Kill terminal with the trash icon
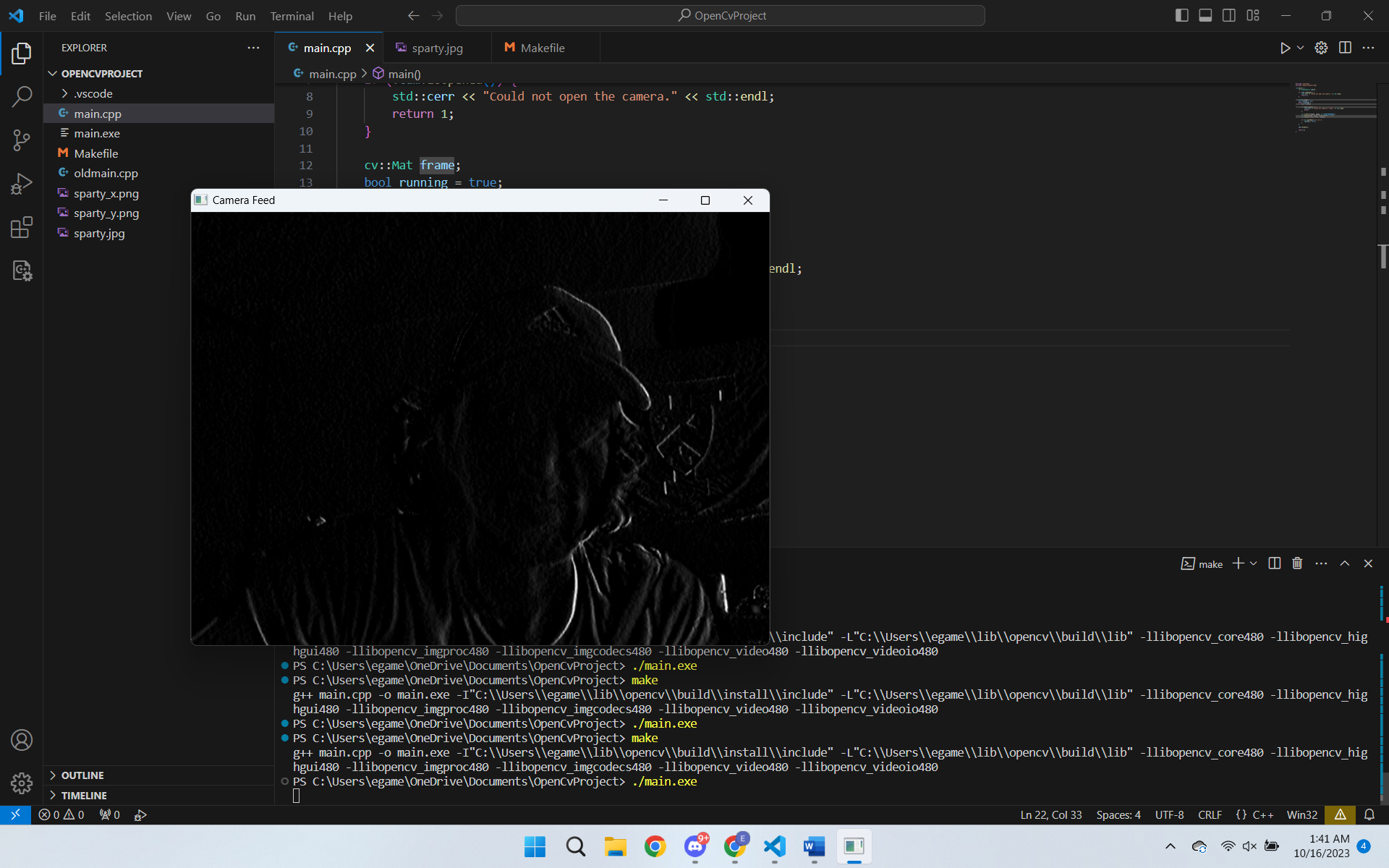 (1297, 563)
